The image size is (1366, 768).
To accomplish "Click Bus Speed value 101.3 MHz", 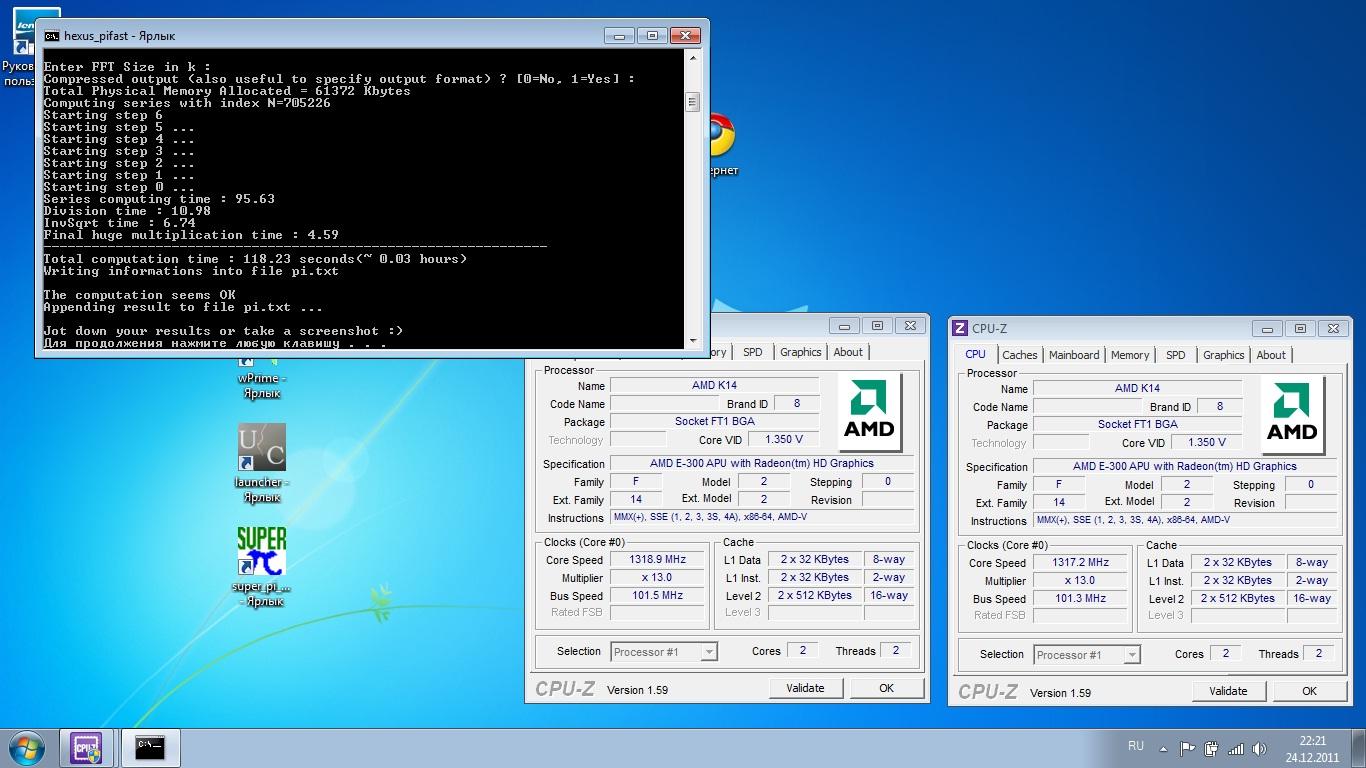I will pyautogui.click(x=1081, y=598).
